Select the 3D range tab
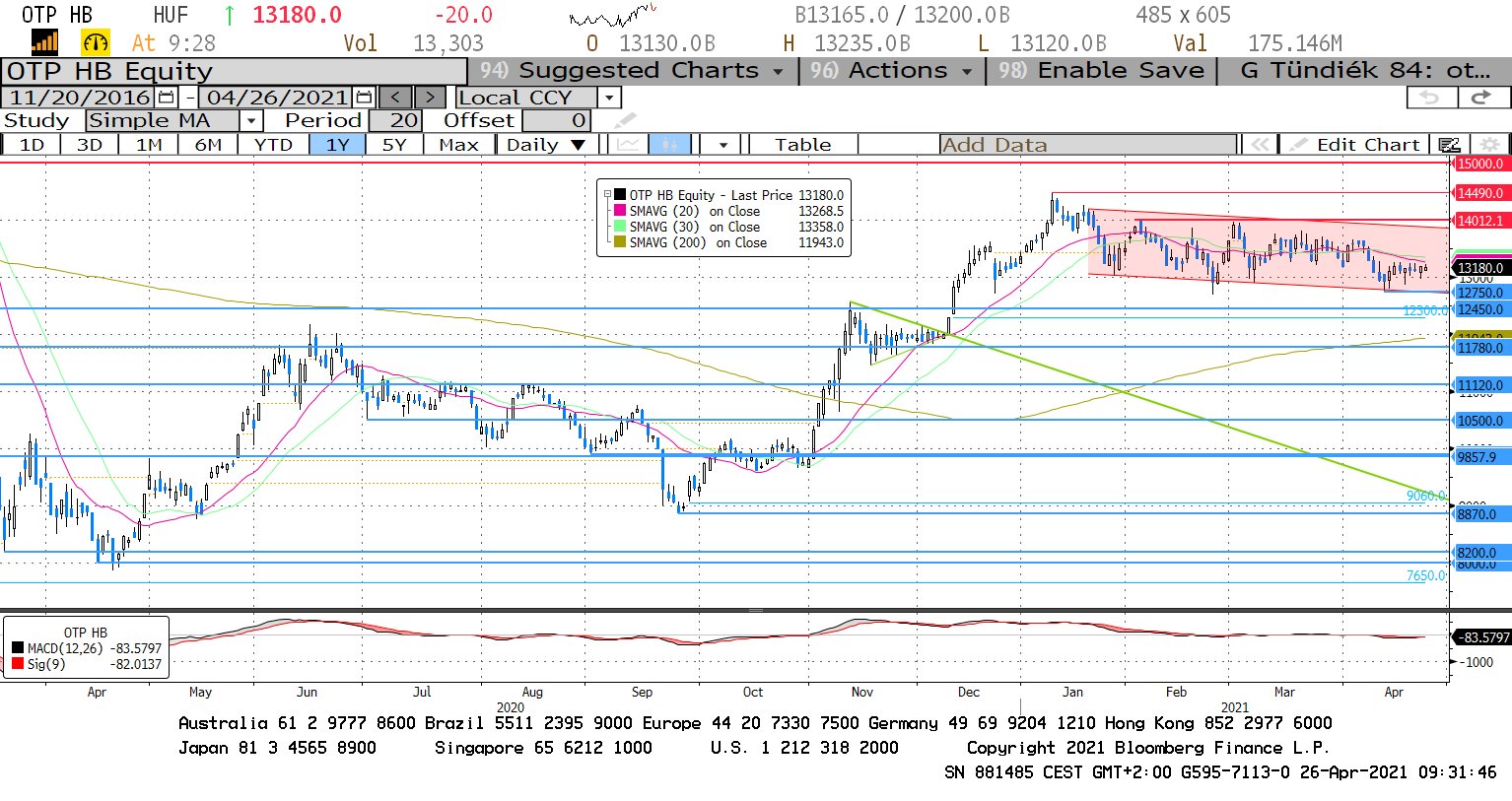1512x801 pixels. click(x=90, y=145)
